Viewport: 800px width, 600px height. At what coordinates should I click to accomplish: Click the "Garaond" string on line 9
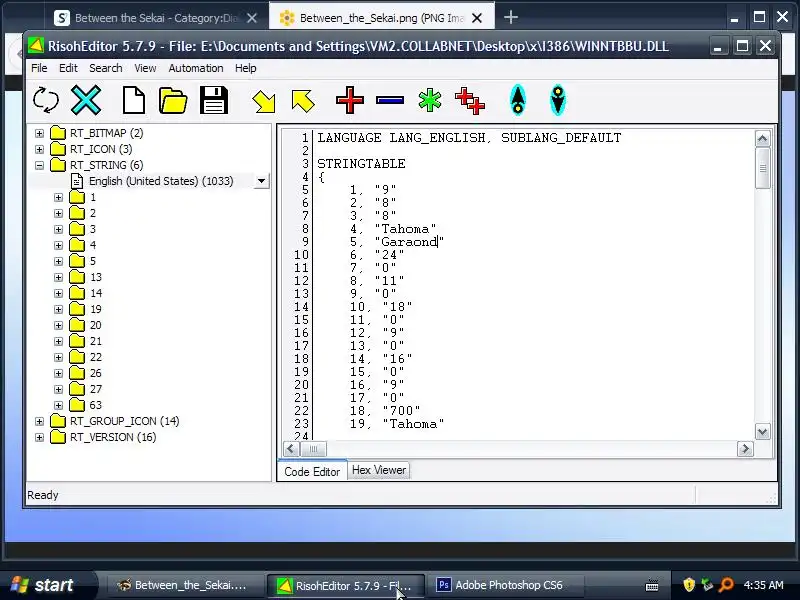409,242
